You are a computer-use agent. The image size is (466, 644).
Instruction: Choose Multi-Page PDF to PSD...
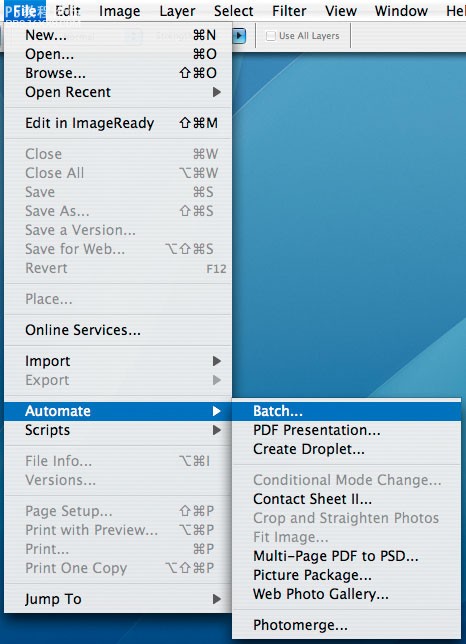pyautogui.click(x=346, y=556)
